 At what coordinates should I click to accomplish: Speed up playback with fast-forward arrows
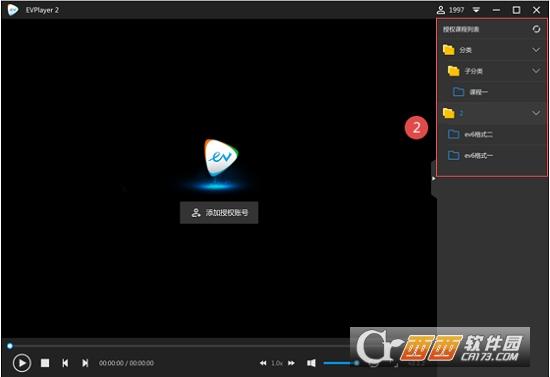pos(291,363)
